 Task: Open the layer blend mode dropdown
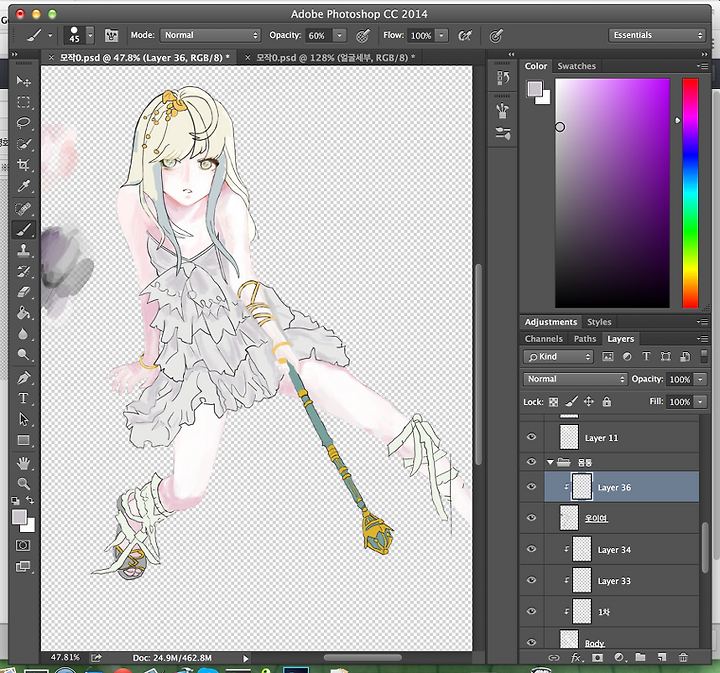pyautogui.click(x=575, y=379)
